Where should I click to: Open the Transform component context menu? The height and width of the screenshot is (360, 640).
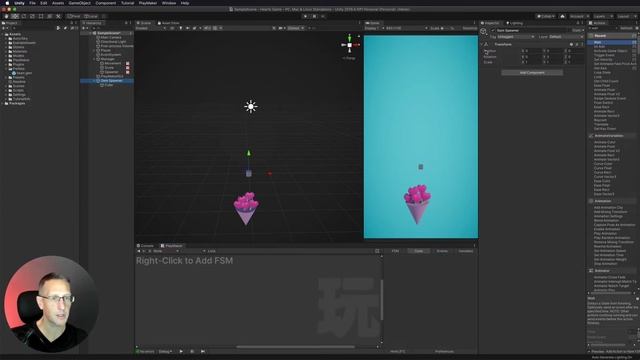(x=582, y=44)
